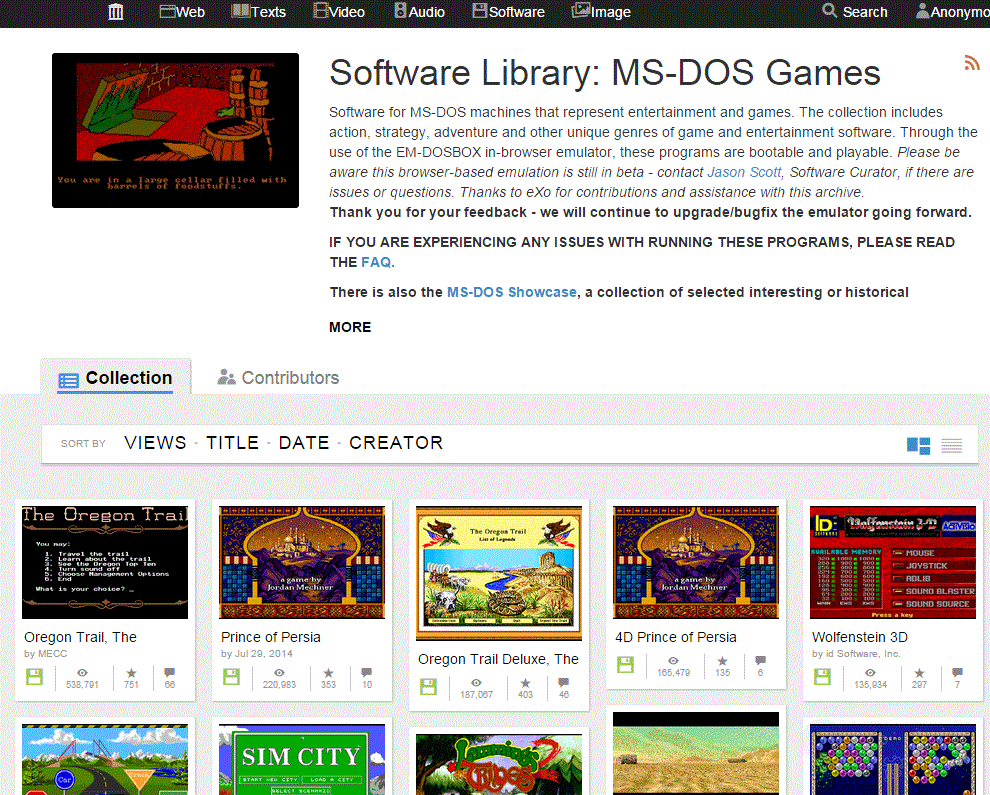Open the Sim City game thumbnail
Viewport: 990px width, 795px height.
pos(302,760)
